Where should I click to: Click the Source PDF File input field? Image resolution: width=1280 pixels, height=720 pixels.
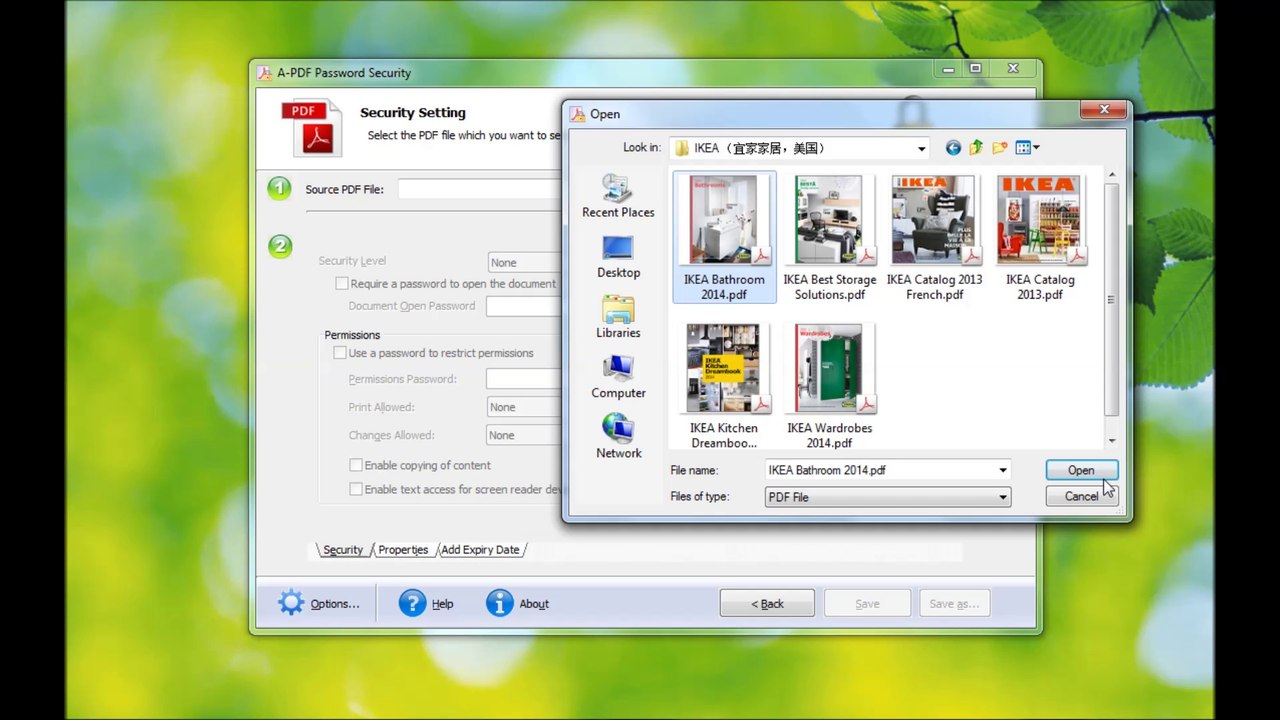click(x=480, y=189)
